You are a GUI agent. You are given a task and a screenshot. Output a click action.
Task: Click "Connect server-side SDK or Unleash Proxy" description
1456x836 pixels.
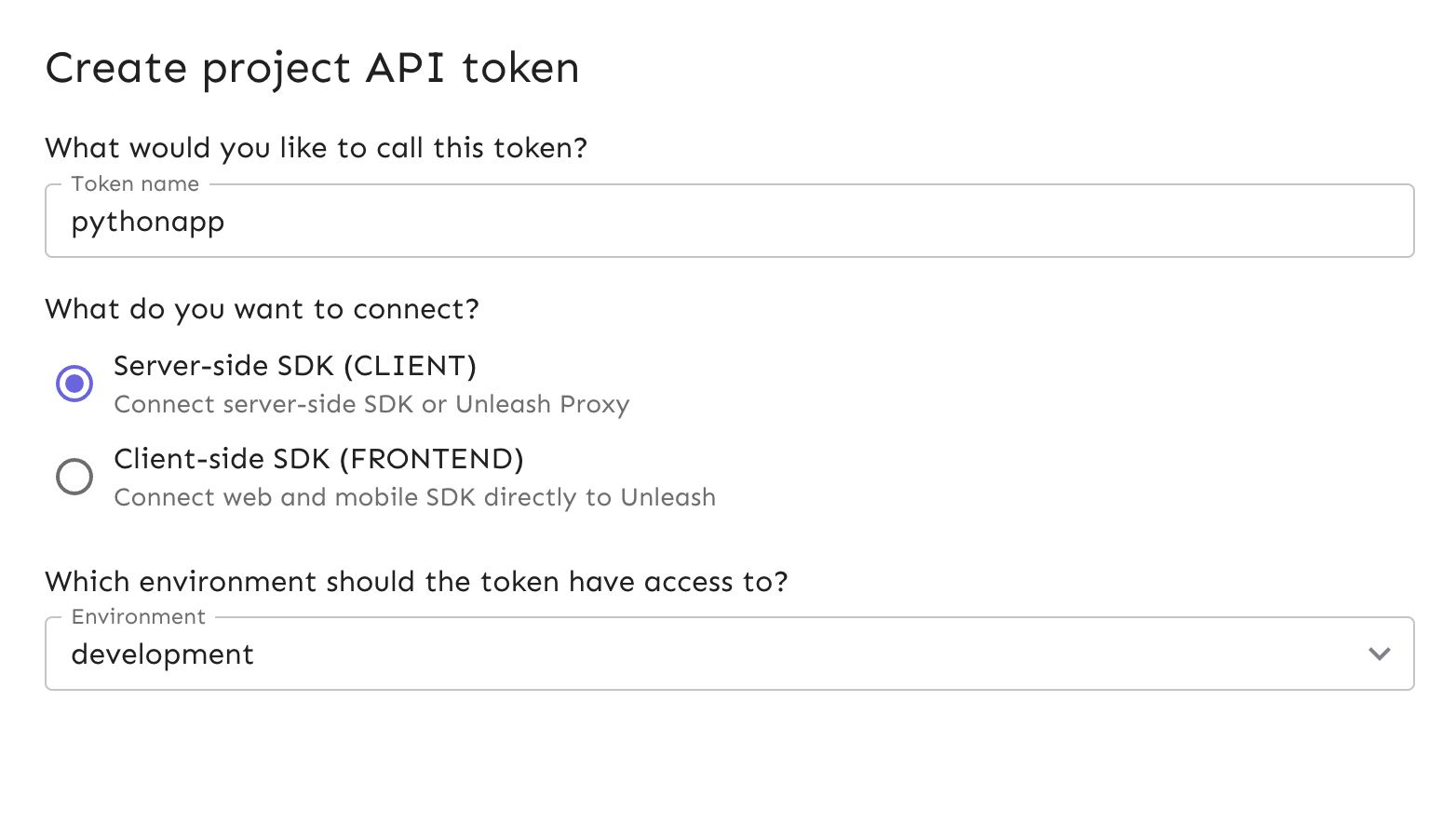[x=371, y=405]
